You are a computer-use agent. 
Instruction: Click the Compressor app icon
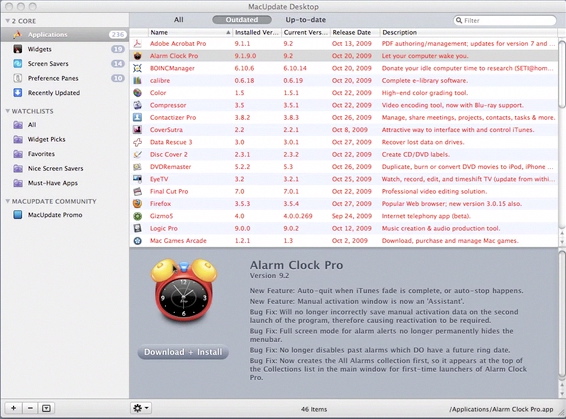pyautogui.click(x=138, y=105)
